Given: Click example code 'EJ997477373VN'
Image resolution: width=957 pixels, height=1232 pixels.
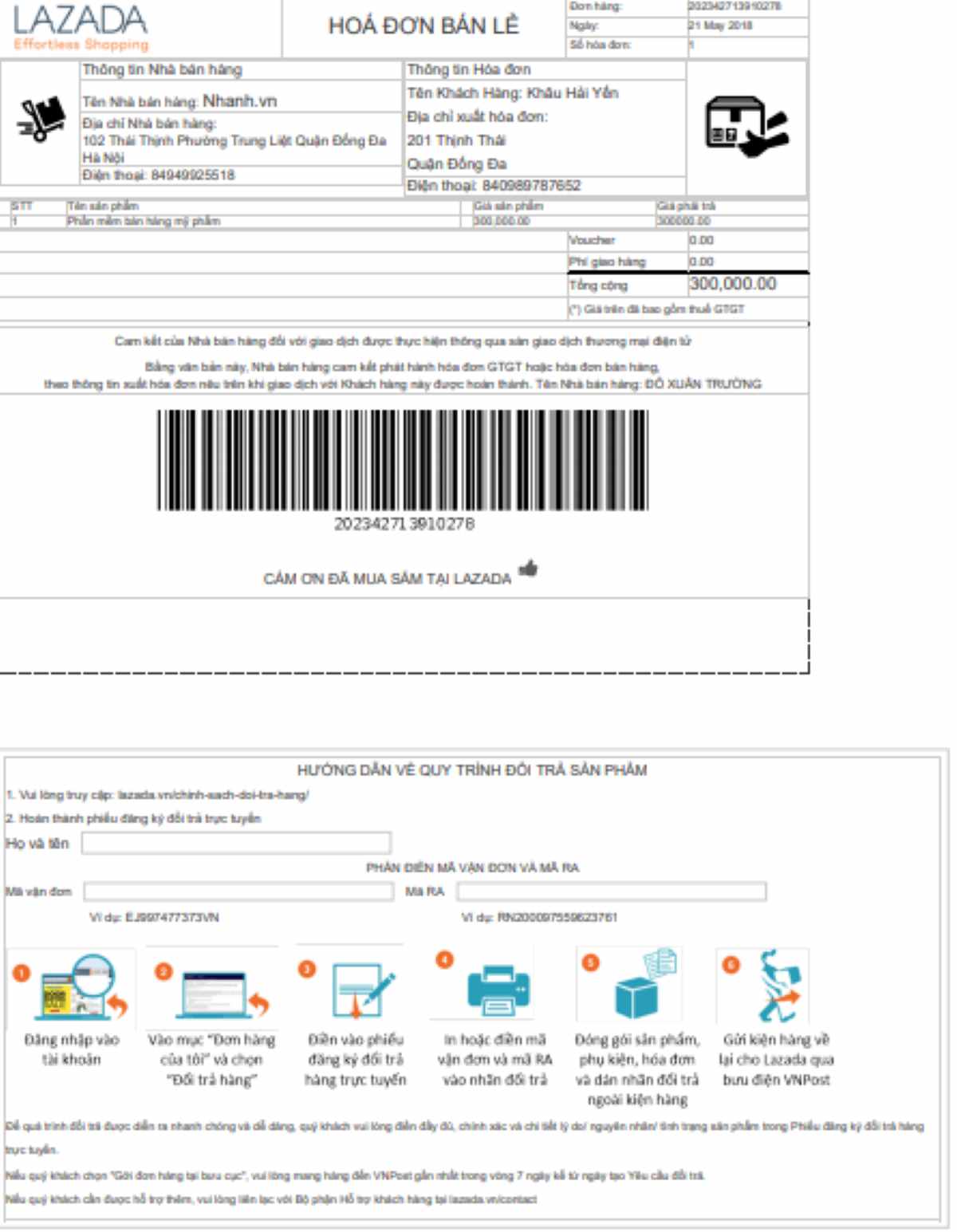Looking at the screenshot, I should (171, 918).
